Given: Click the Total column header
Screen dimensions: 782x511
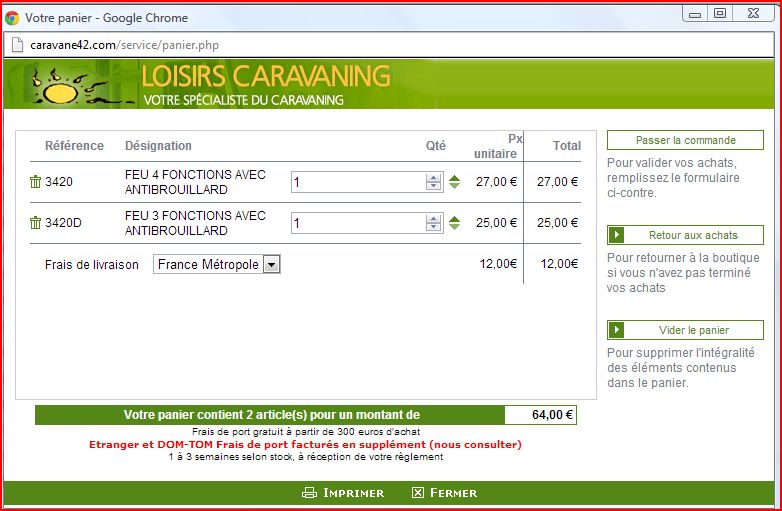Looking at the screenshot, I should click(x=567, y=146).
